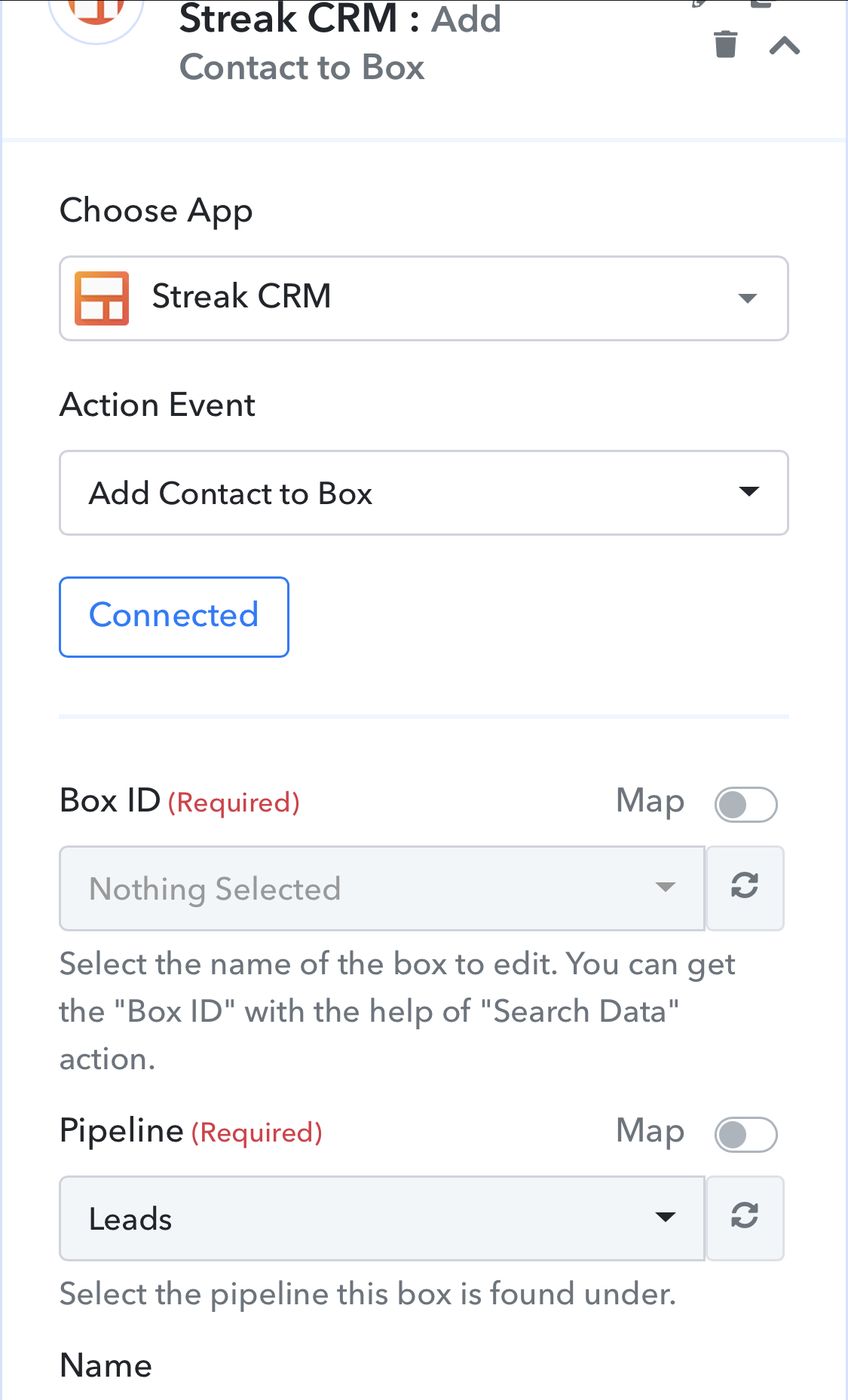This screenshot has width=848, height=1400.
Task: Open the Action Event dropdown
Action: click(424, 493)
